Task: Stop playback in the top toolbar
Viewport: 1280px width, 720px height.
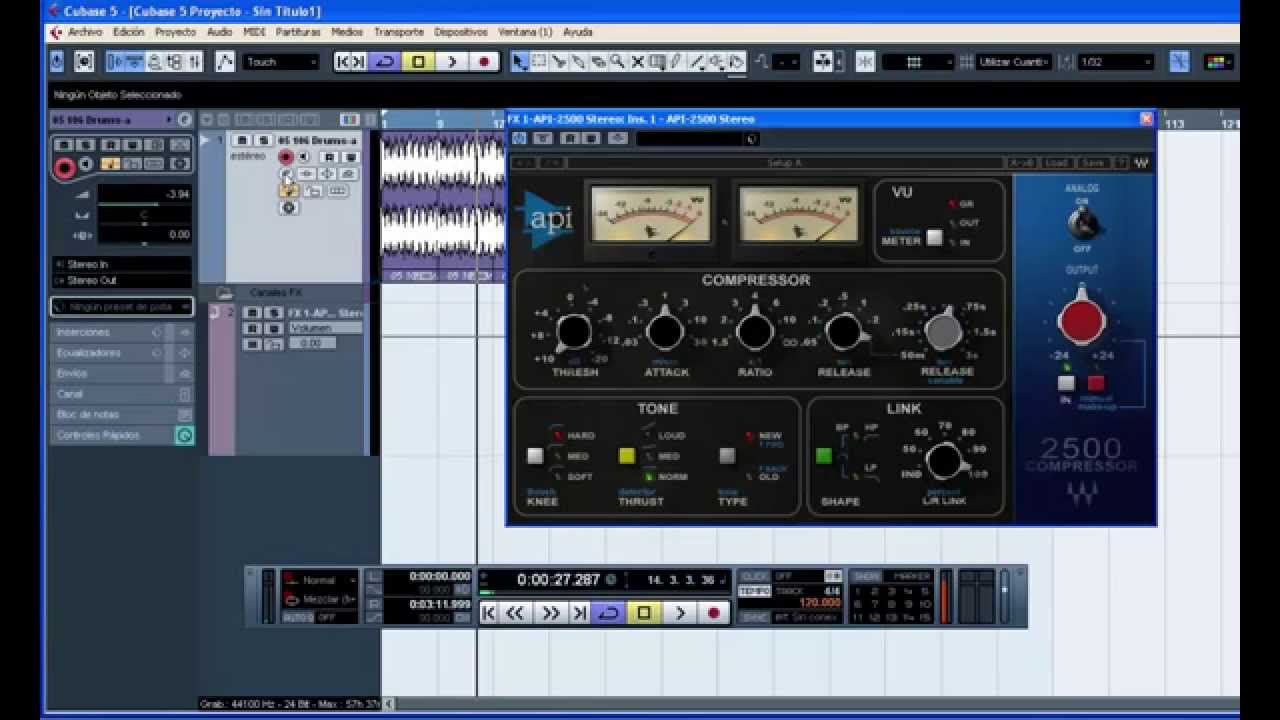Action: point(418,62)
